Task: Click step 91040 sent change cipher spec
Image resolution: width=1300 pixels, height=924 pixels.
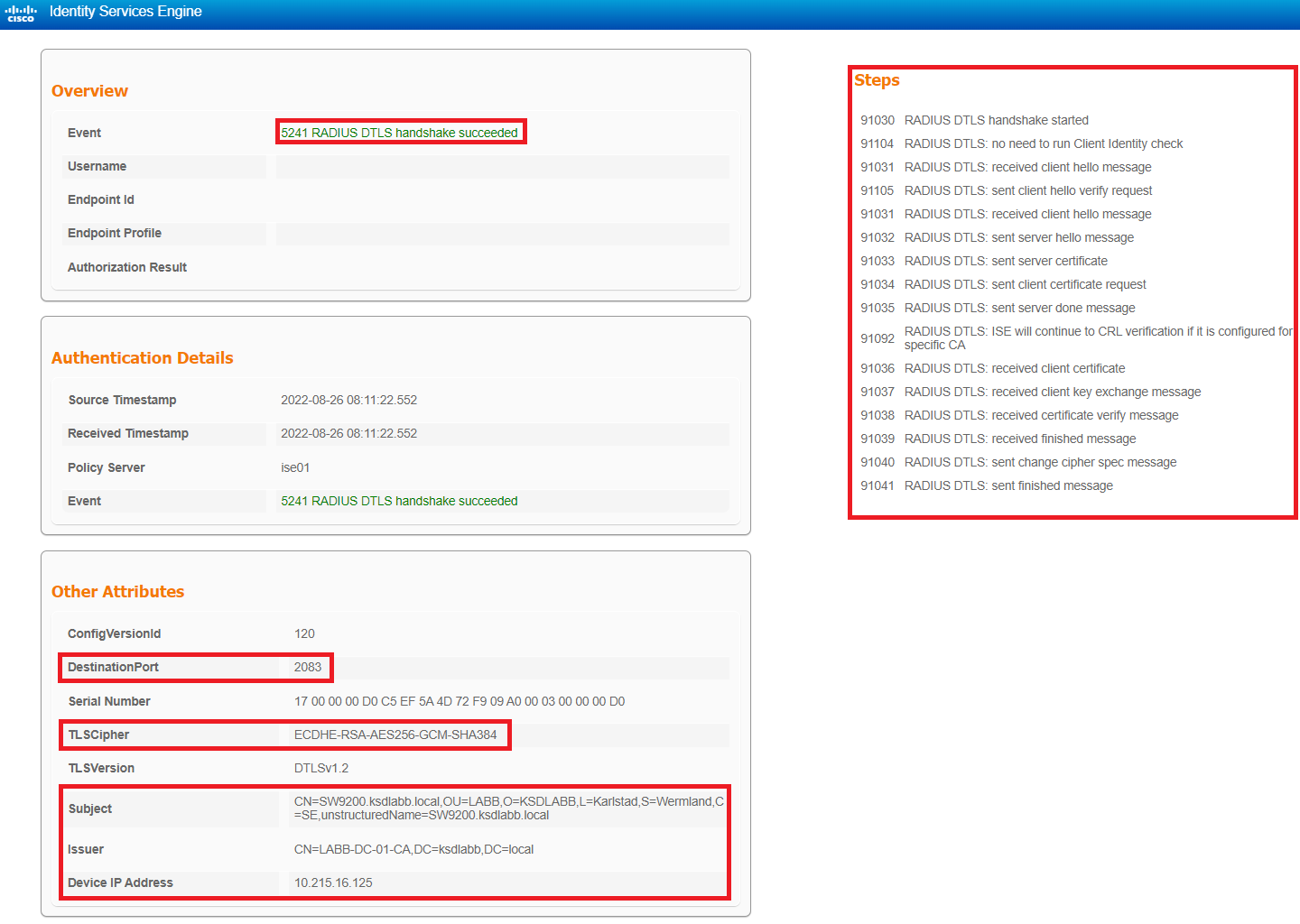Action: pos(1018,462)
